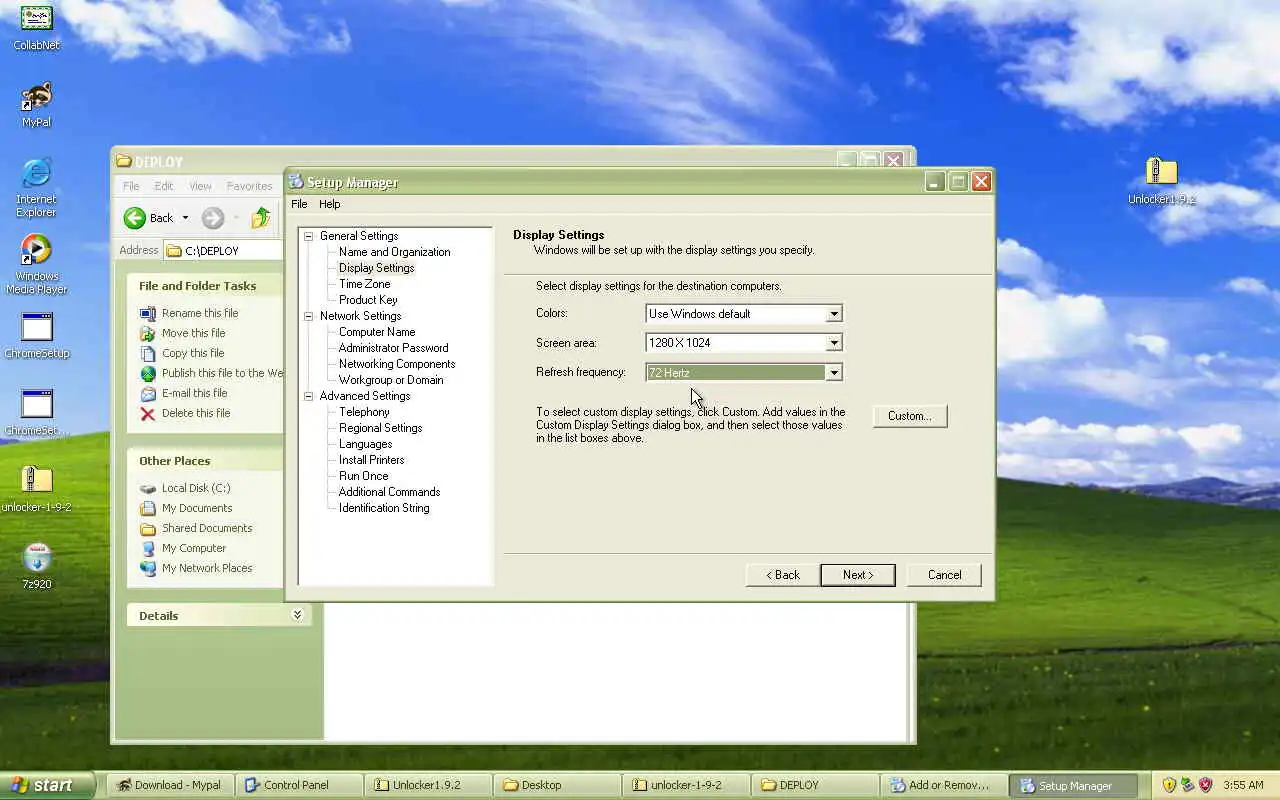
Task: Select Install Printers in the tree
Action: pyautogui.click(x=372, y=460)
